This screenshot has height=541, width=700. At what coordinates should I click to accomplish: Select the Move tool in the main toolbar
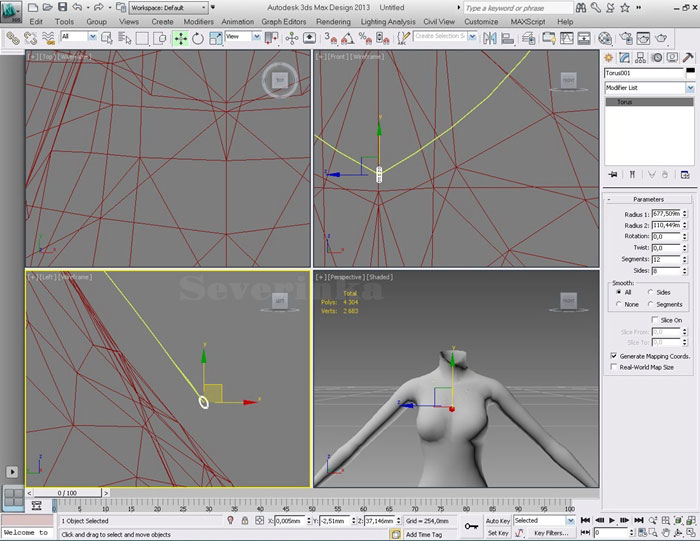coord(180,38)
